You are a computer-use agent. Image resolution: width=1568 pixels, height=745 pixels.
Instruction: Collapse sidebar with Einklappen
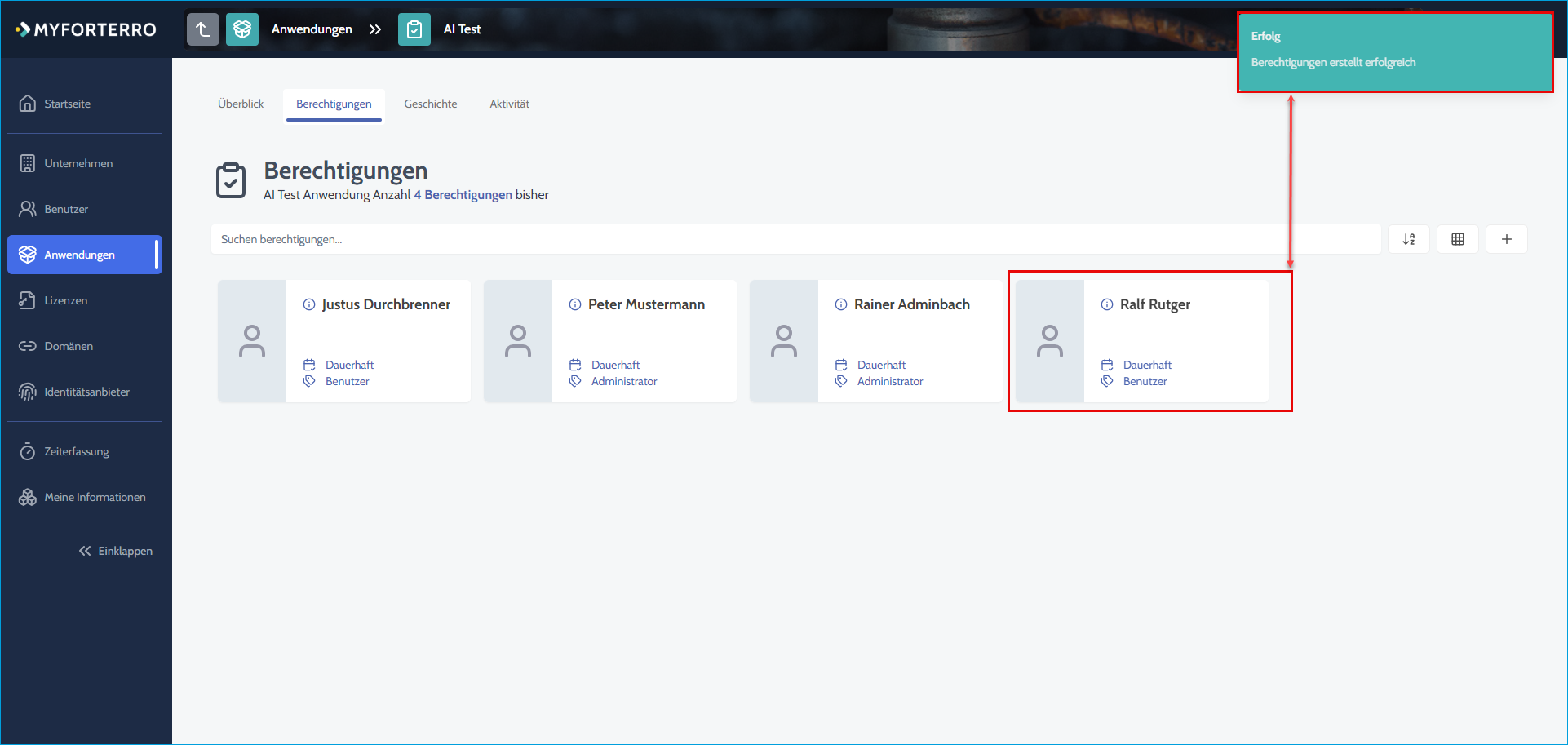116,551
